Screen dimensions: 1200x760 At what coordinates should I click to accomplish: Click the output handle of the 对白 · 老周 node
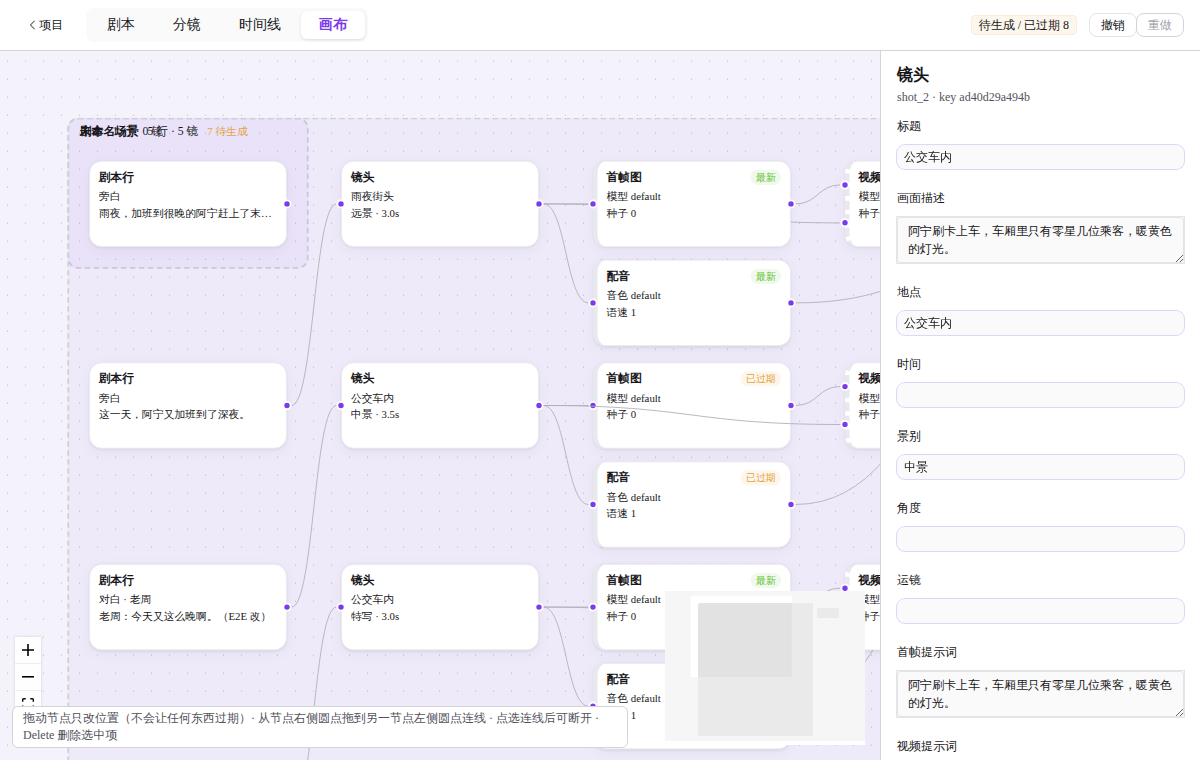287,607
